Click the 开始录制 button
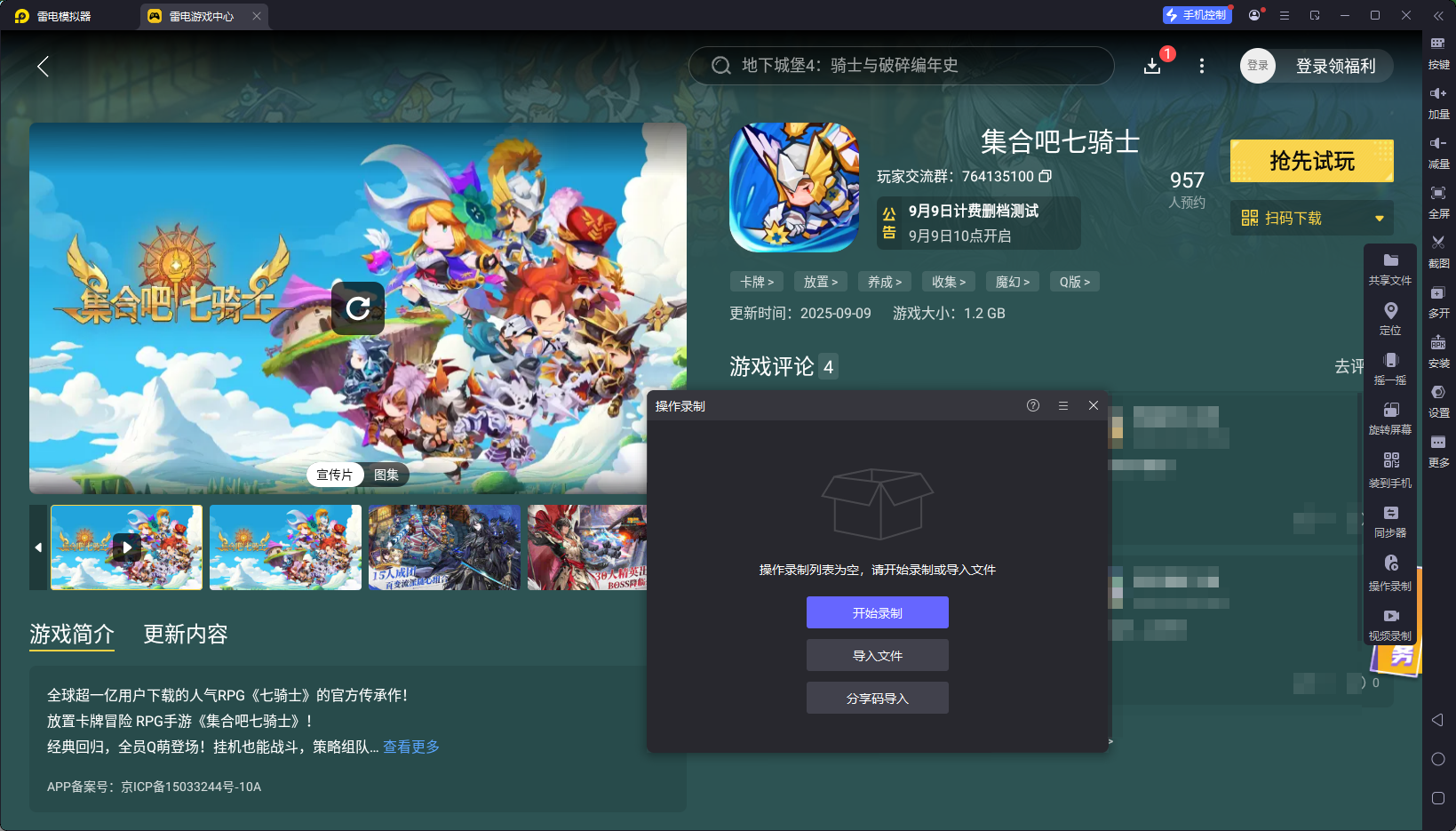This screenshot has width=1456, height=831. coord(878,612)
